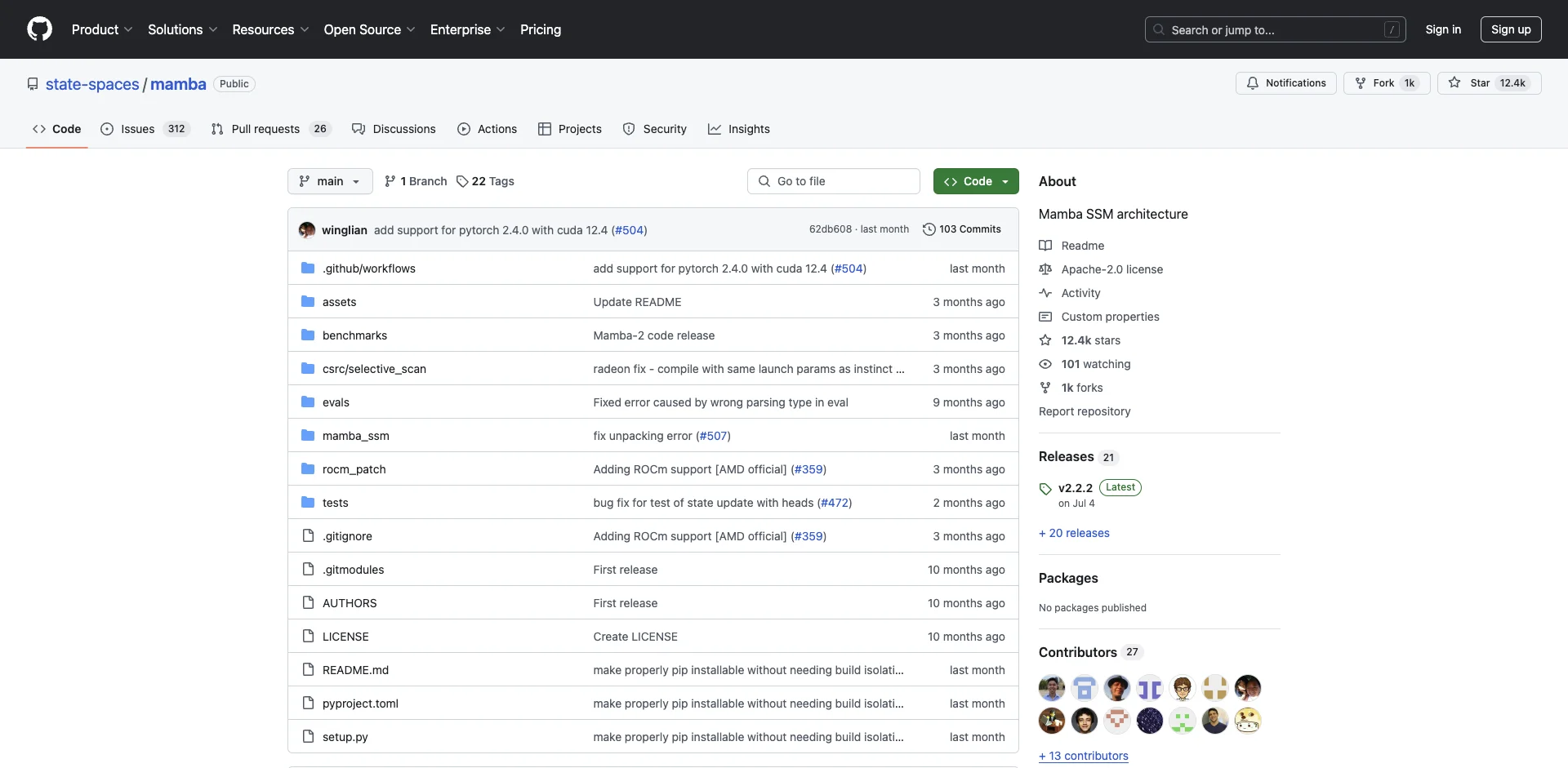Open the rocm_patch folder
Screen dimensions: 1568x768
tap(354, 469)
